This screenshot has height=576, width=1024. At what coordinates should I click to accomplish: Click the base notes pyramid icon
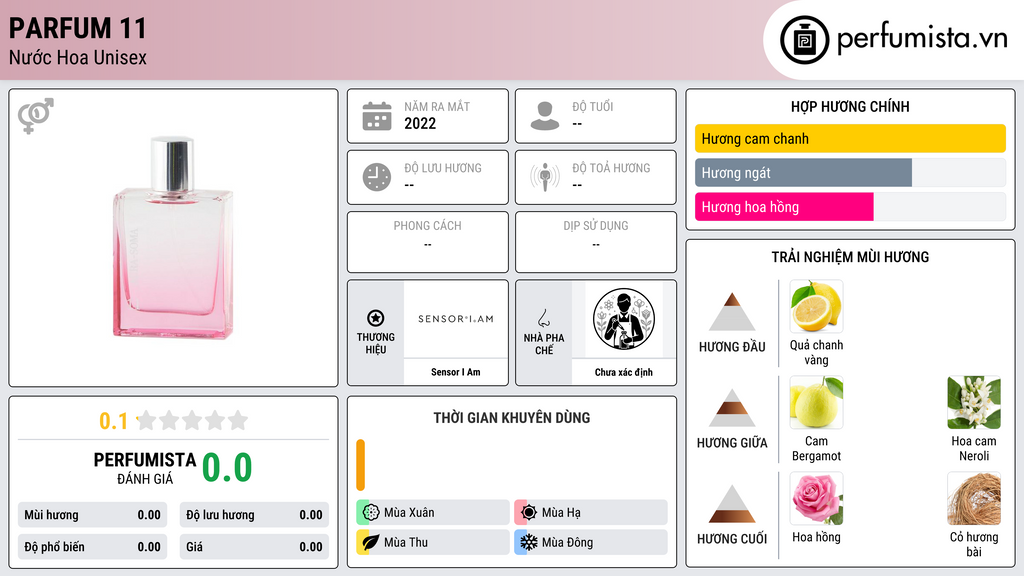(732, 504)
